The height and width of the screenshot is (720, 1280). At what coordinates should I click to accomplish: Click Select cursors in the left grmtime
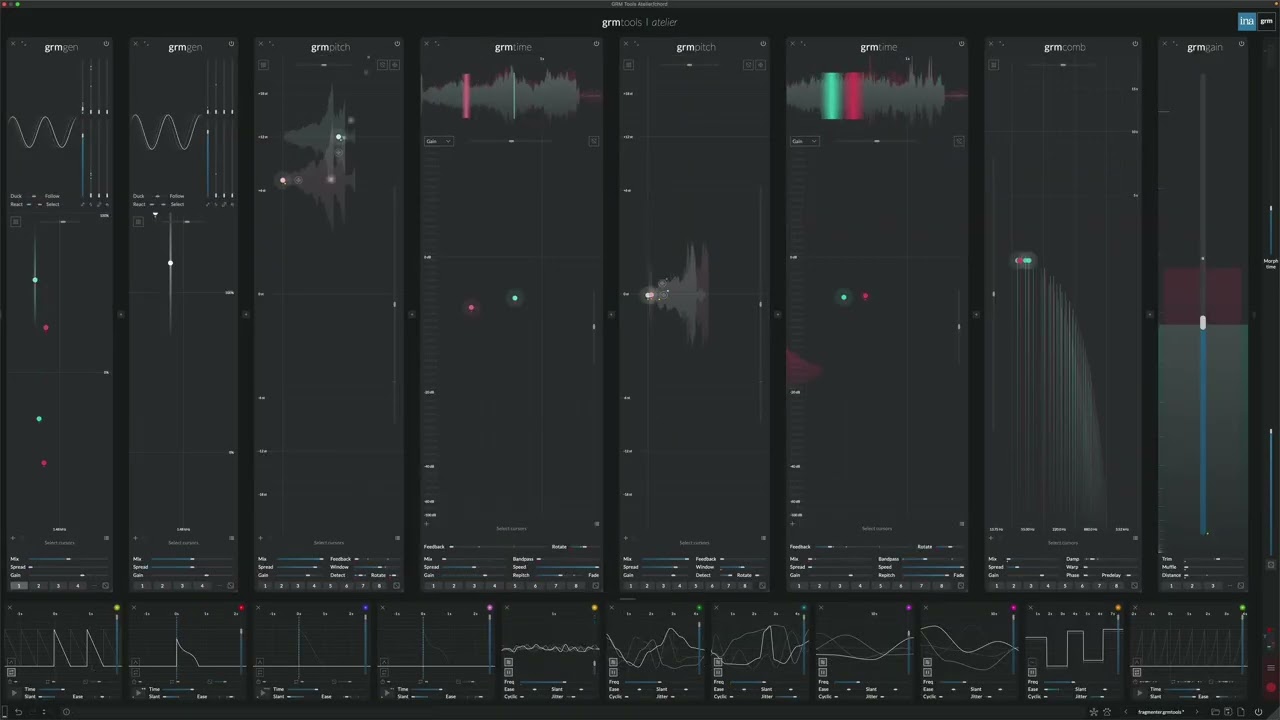click(x=511, y=529)
